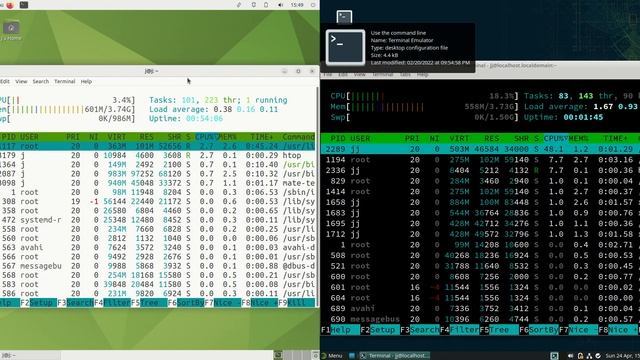Screen dimensions: 640x360
Task: Select PID 1194 root row in right htop
Action: point(480,160)
